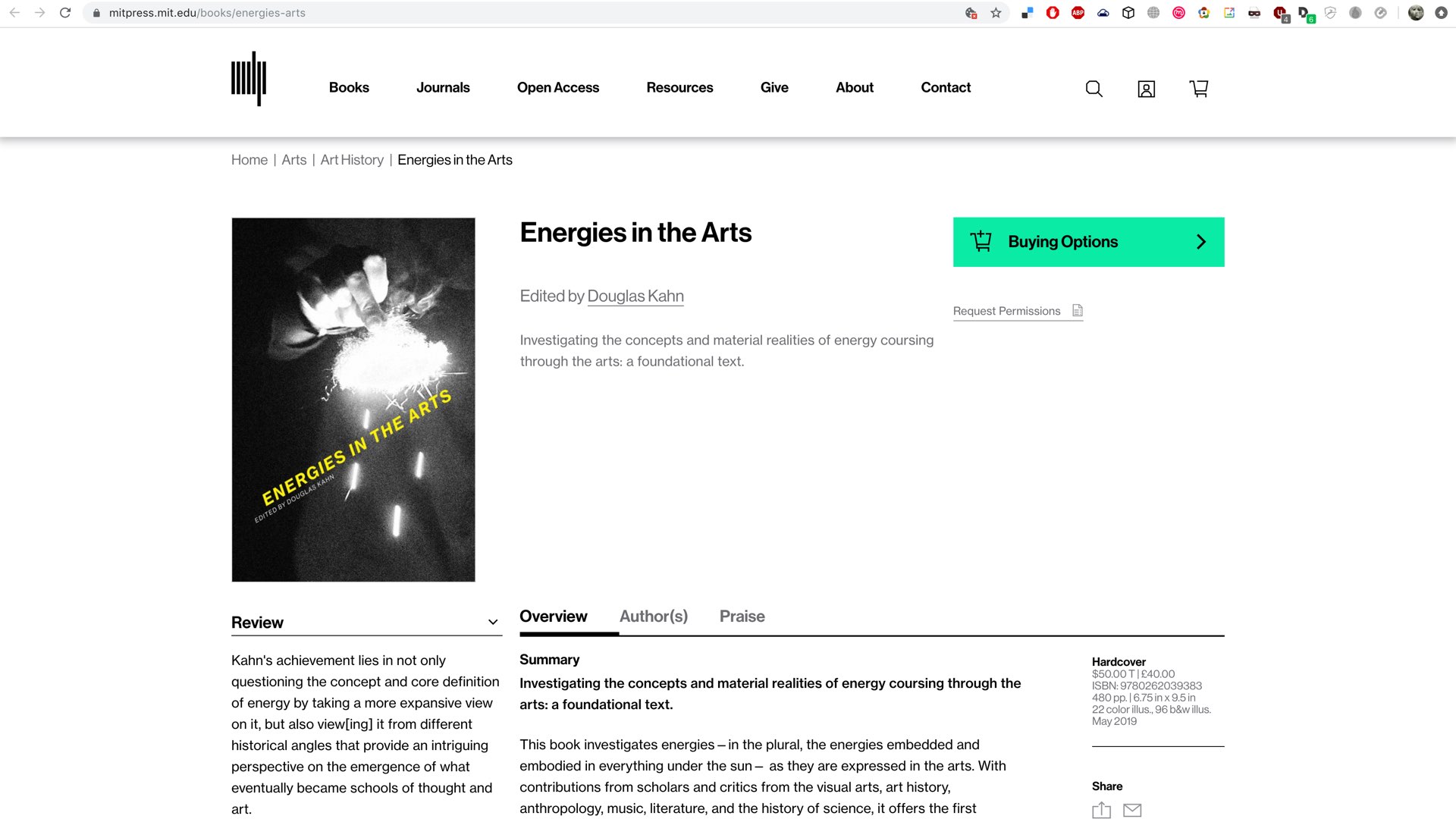1456x819 pixels.
Task: View the shopping cart icon in header
Action: [1199, 89]
